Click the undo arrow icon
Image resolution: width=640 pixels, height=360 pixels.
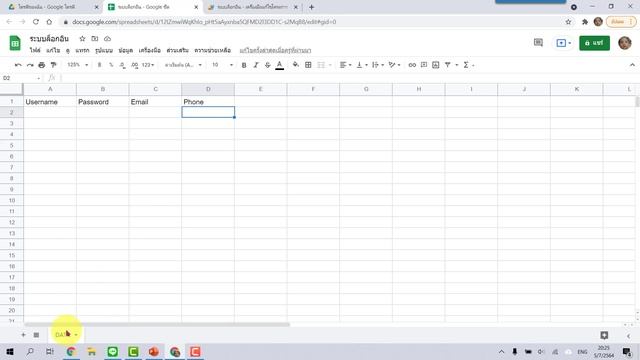click(x=18, y=65)
